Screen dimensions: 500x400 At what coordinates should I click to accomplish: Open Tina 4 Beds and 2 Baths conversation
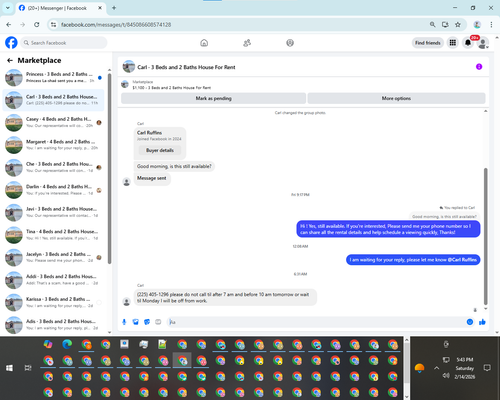coord(53,235)
